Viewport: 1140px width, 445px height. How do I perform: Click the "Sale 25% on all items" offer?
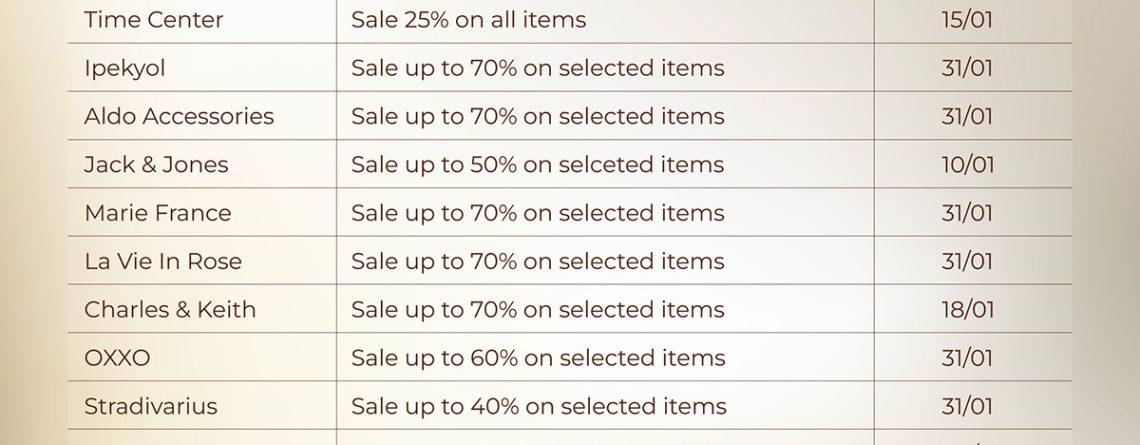pyautogui.click(x=468, y=20)
